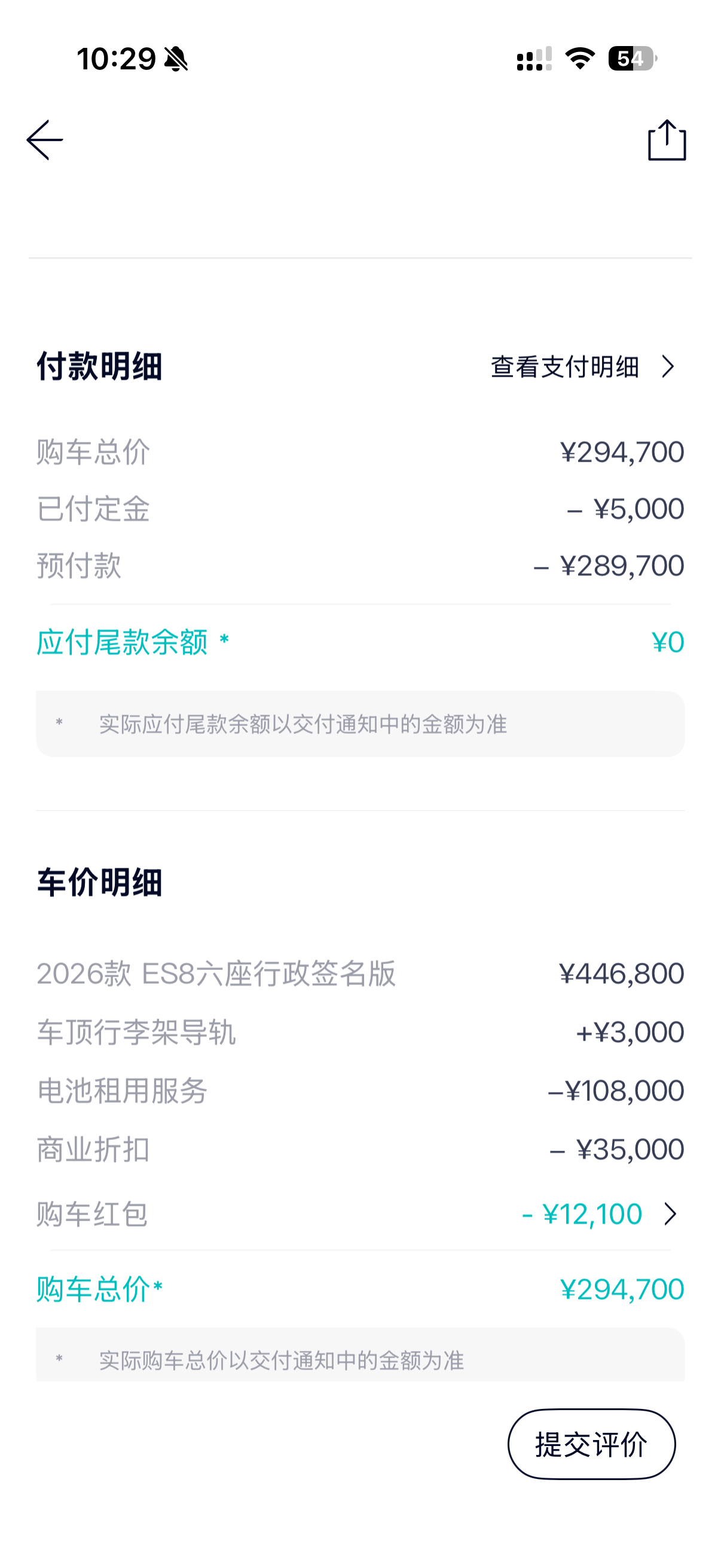Tap the muted bell icon in status bar
721x1568 pixels.
(176, 59)
